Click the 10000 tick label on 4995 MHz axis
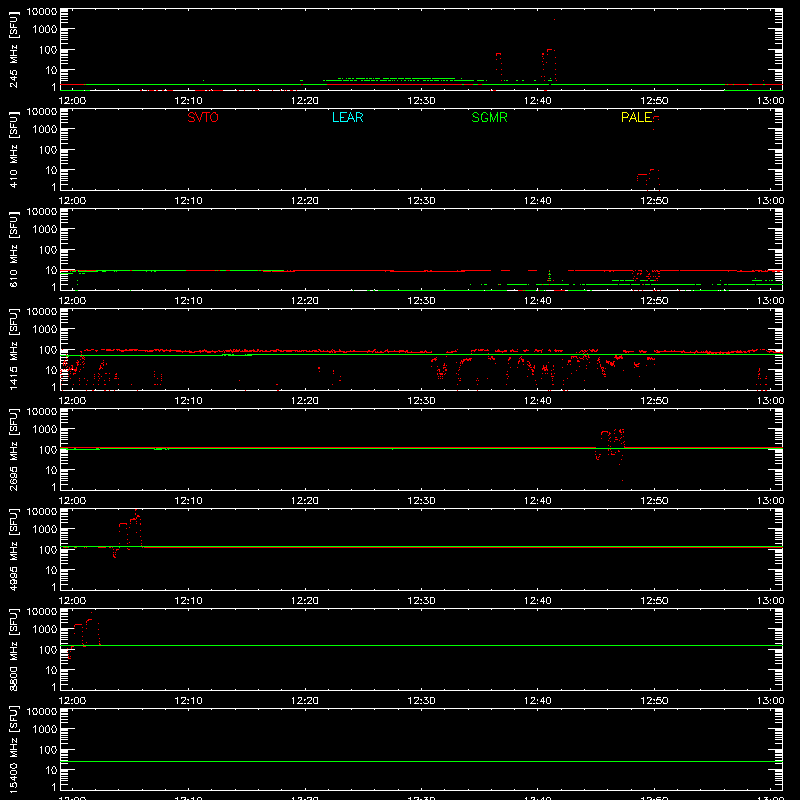The width and height of the screenshot is (800, 800). tap(42, 512)
